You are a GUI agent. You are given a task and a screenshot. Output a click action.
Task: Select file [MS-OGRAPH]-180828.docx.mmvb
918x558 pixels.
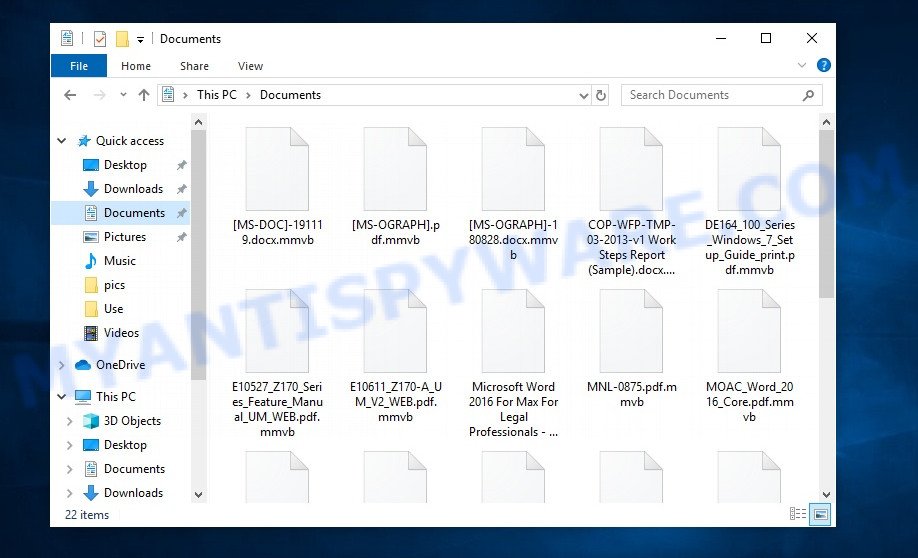(x=513, y=194)
